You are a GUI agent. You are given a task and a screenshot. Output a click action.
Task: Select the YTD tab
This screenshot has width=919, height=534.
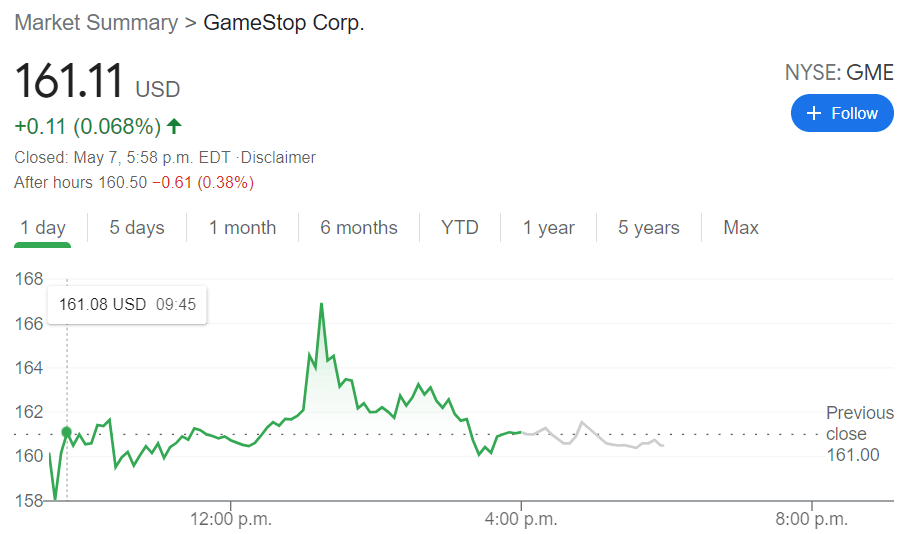coord(460,228)
